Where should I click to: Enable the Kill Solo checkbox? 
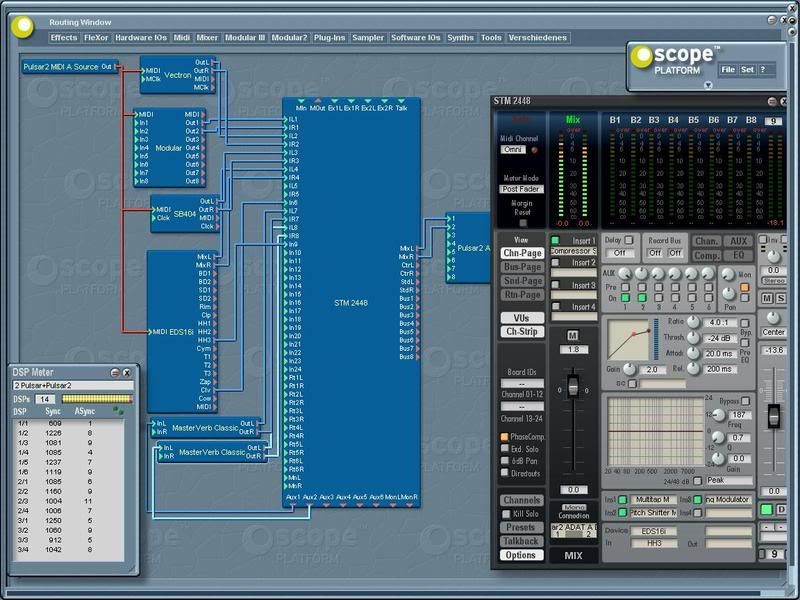[x=506, y=514]
